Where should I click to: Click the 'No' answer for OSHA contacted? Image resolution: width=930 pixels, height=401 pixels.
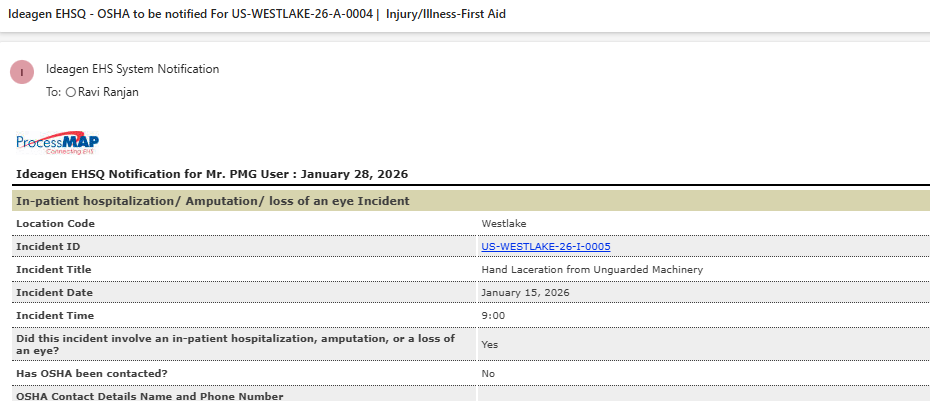[x=488, y=374]
